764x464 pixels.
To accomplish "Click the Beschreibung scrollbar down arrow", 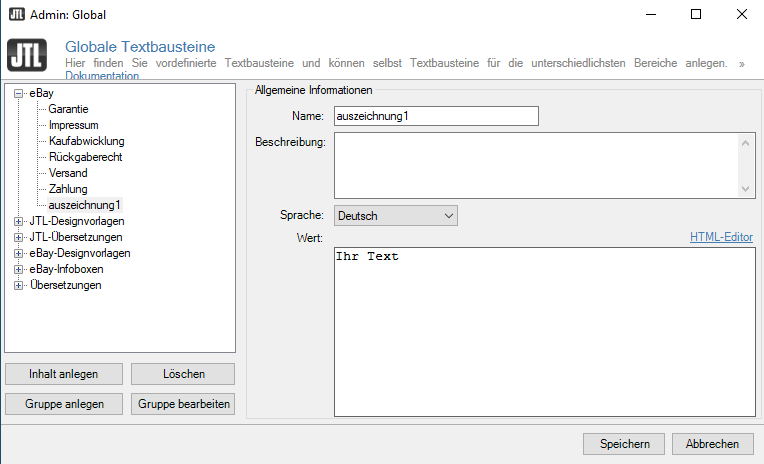I will tap(745, 188).
